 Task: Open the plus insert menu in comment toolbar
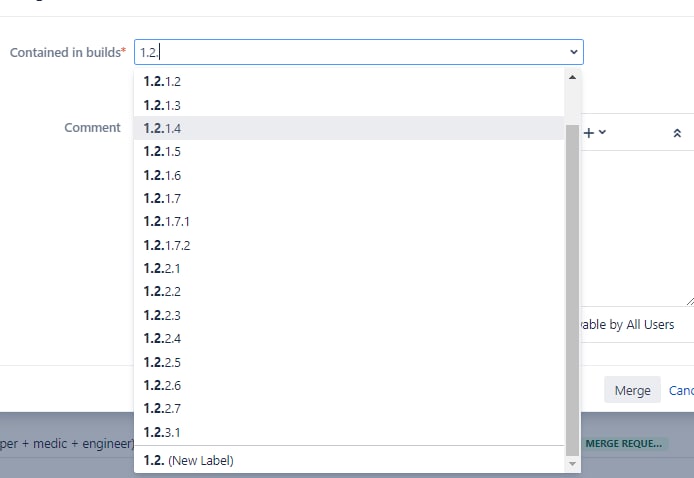[594, 133]
